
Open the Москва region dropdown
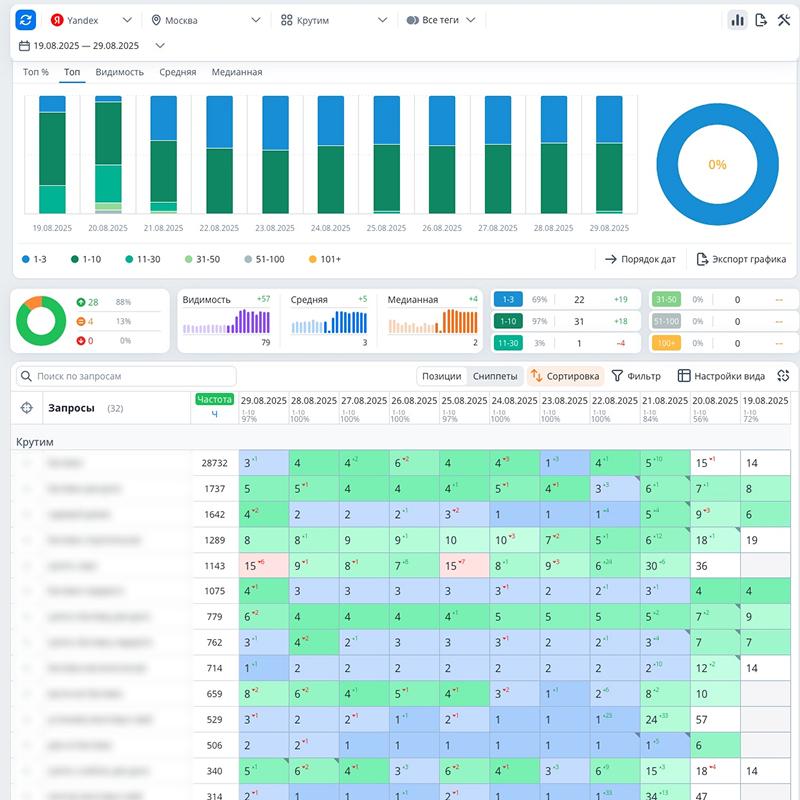[205, 20]
